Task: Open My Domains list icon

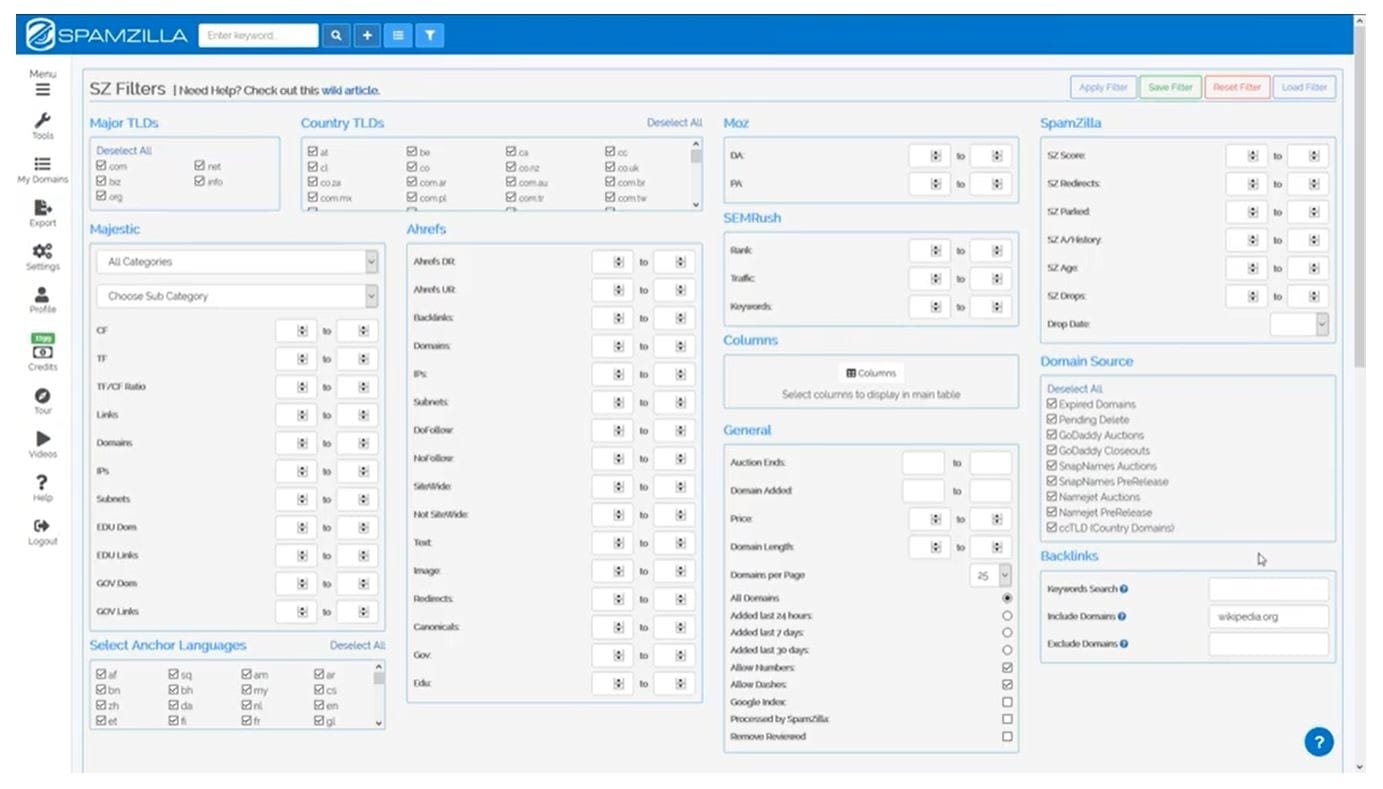Action: click(x=43, y=166)
